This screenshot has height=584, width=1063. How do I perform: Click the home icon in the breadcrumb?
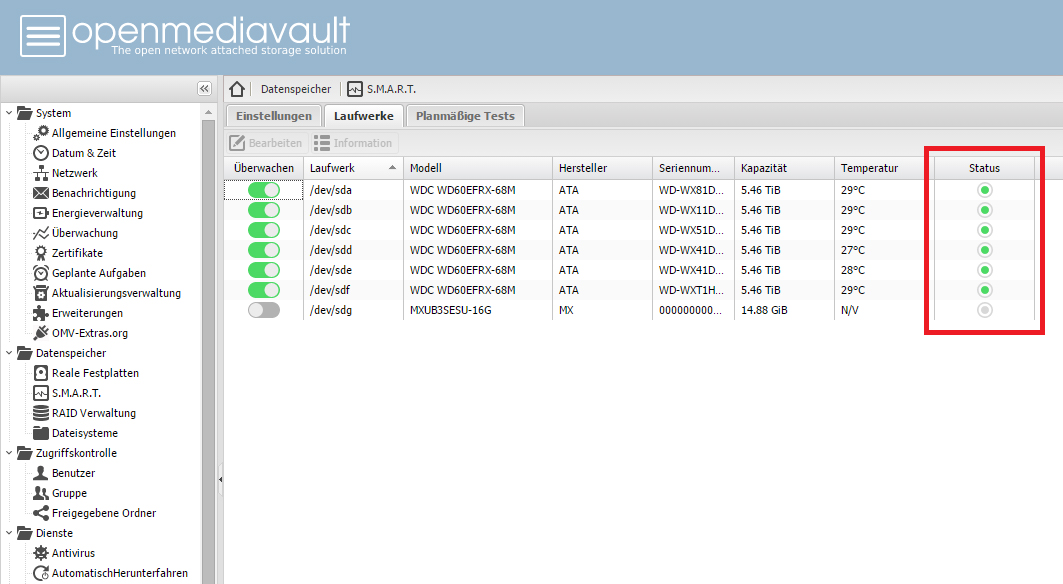tap(236, 88)
